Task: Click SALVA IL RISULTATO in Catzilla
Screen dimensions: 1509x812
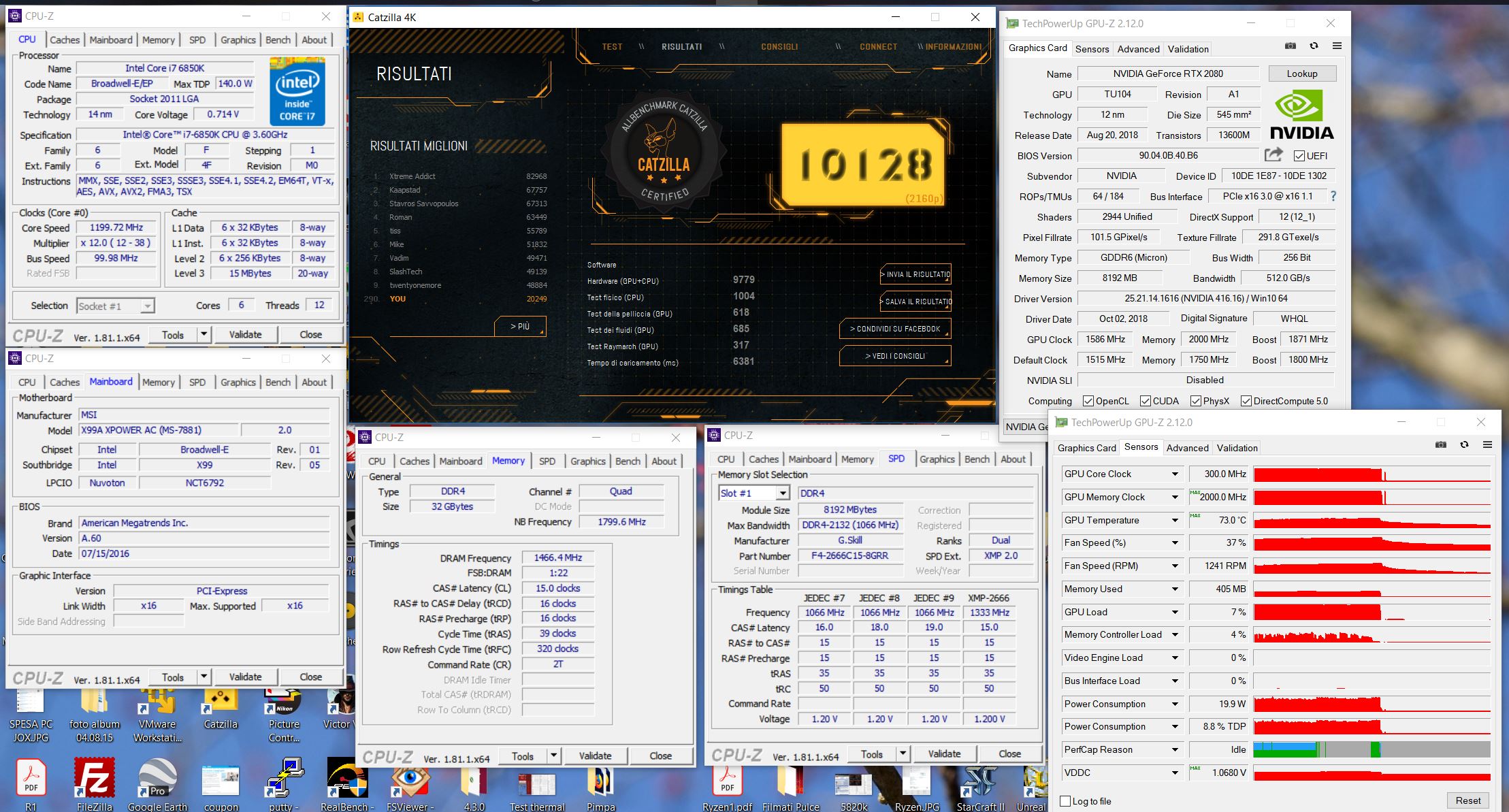Action: pyautogui.click(x=915, y=302)
